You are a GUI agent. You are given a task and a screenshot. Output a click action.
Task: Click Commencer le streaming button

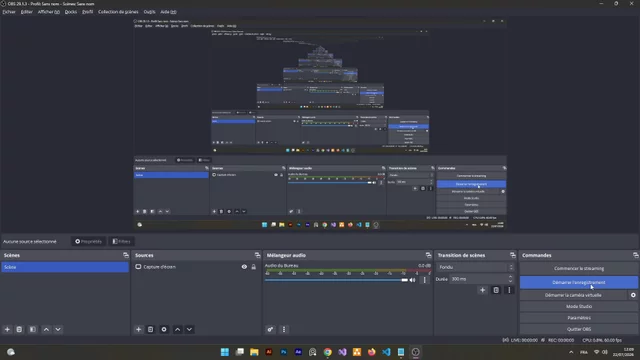pyautogui.click(x=579, y=269)
